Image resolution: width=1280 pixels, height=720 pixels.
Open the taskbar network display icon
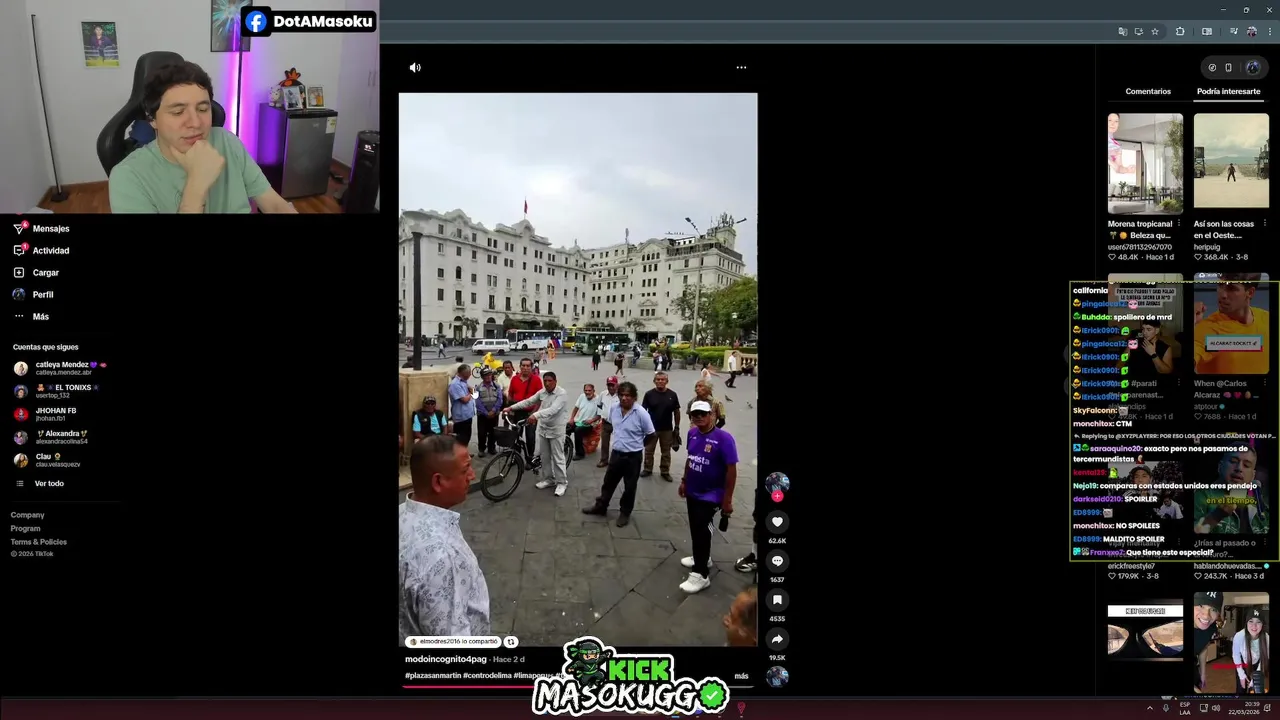[x=1202, y=708]
